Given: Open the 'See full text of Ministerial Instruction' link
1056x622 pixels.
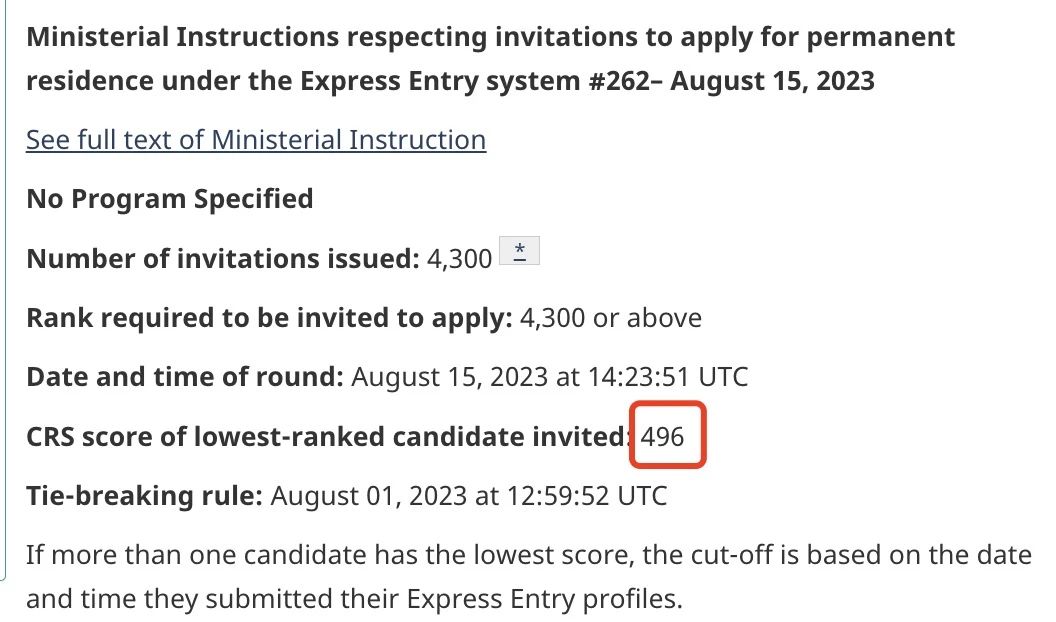Looking at the screenshot, I should [x=256, y=140].
